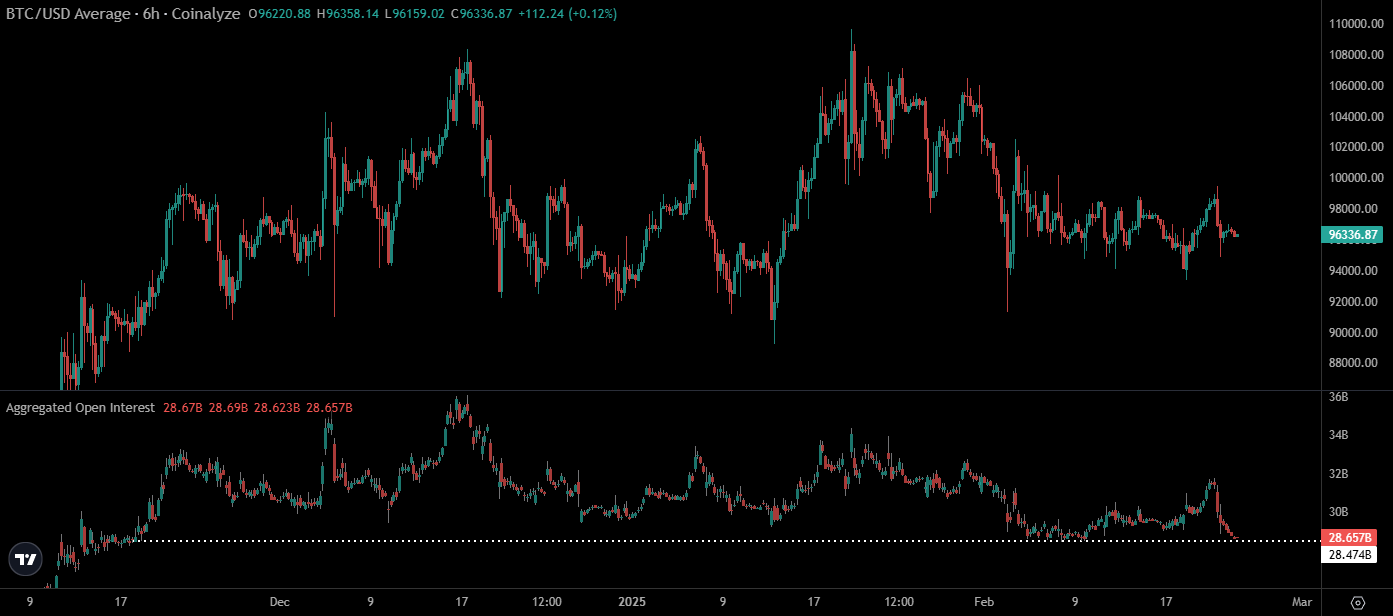Click the 30B open interest axis label

point(1340,511)
